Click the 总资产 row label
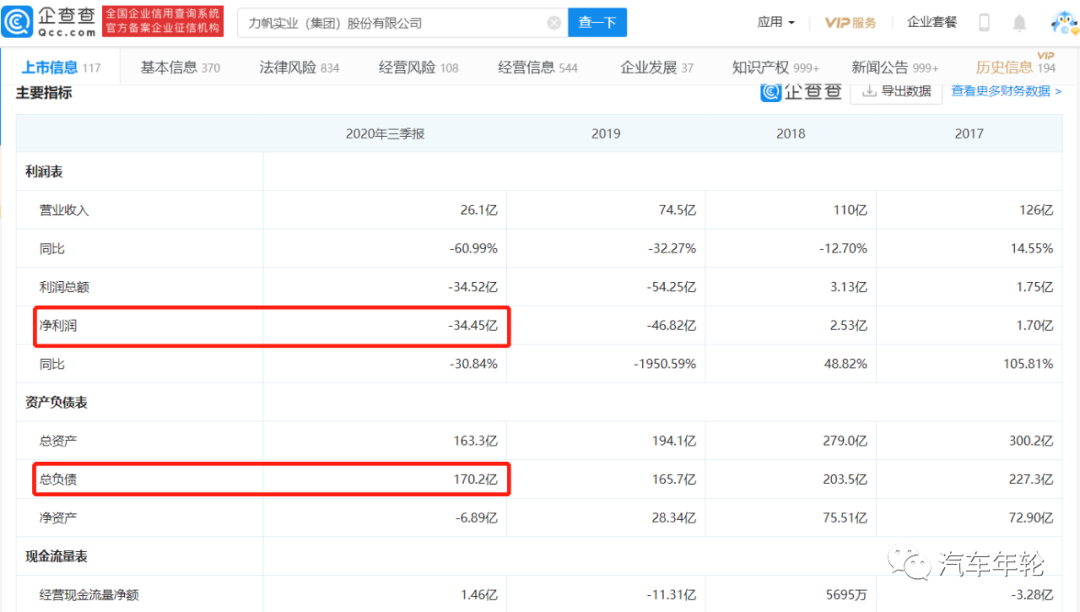 58,441
